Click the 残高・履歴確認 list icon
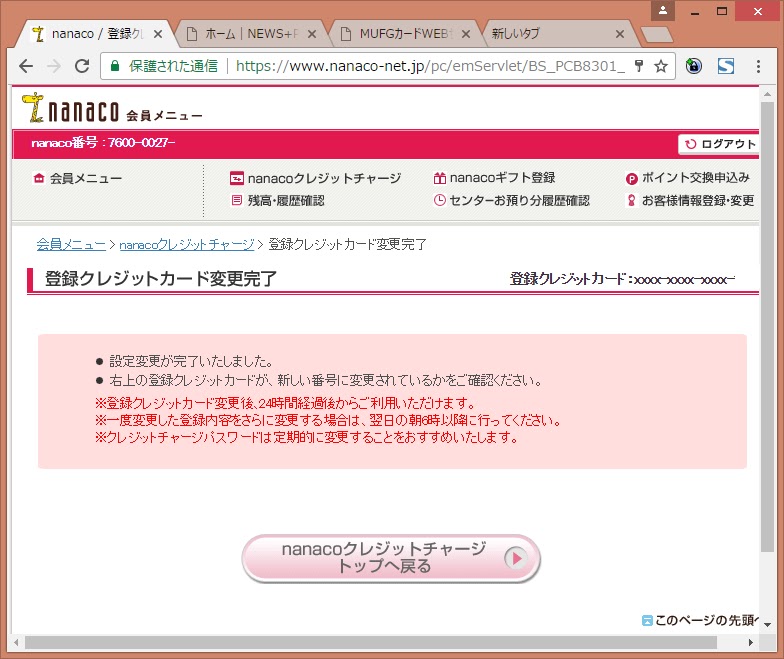The image size is (784, 659). 236,200
